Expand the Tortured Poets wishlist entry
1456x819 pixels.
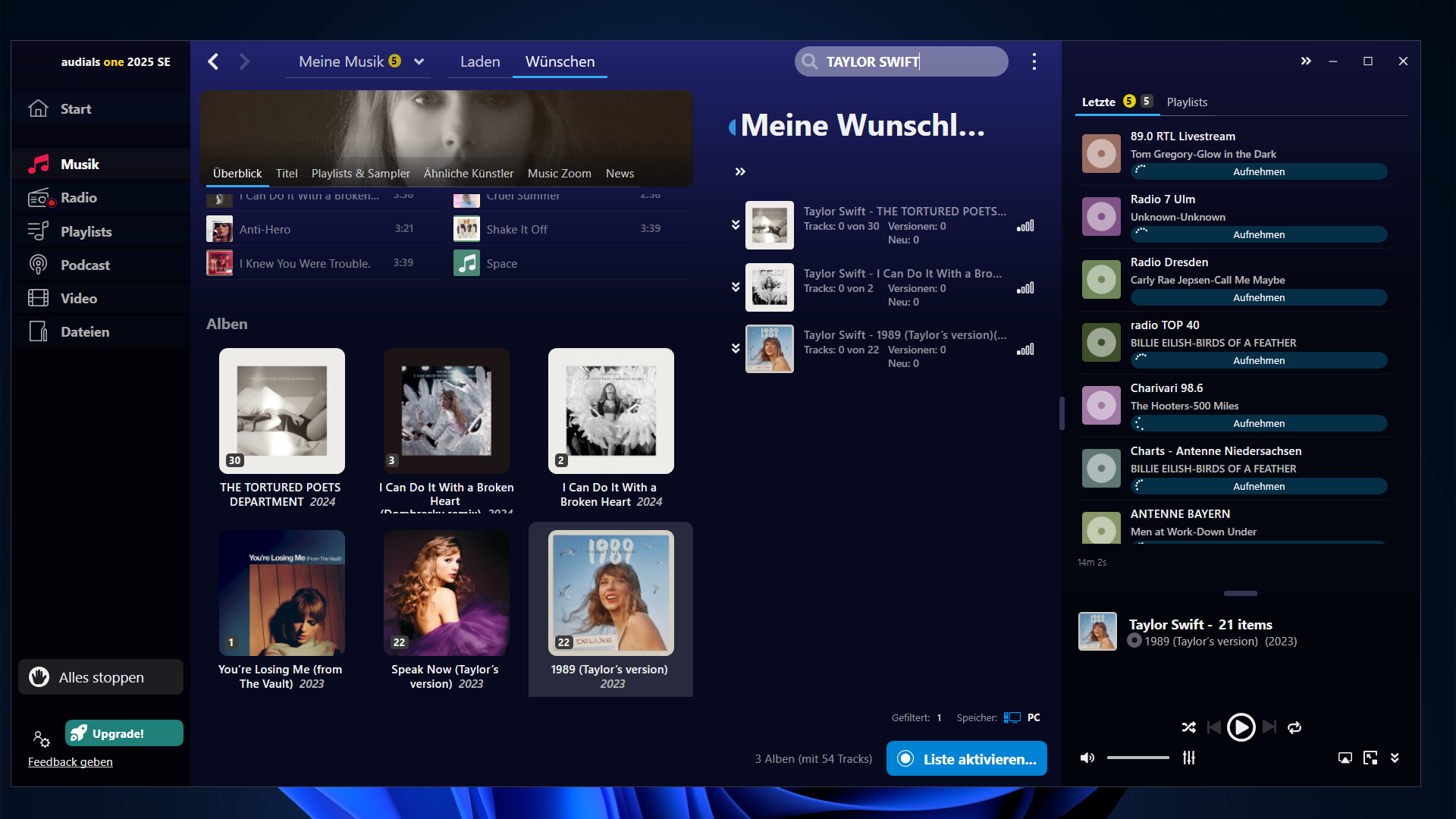click(x=735, y=225)
